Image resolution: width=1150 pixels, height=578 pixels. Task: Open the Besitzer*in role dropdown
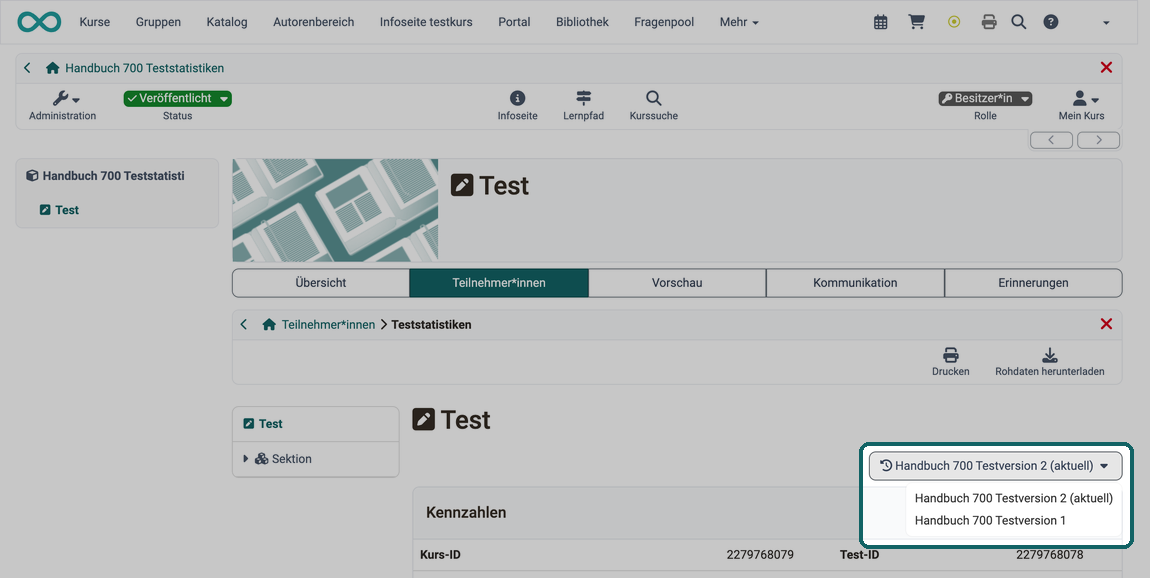pos(985,98)
